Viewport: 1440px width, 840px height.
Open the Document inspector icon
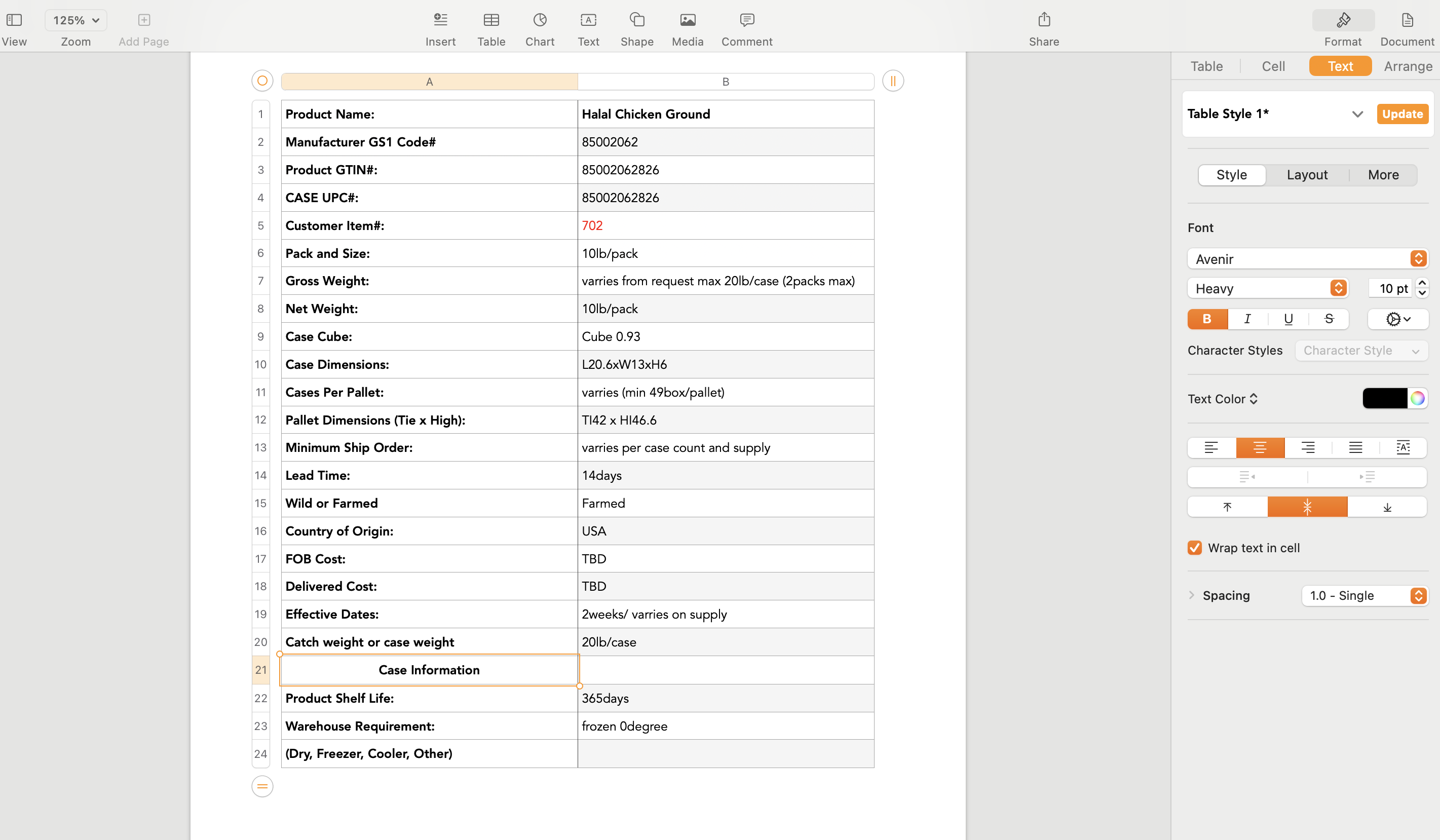tap(1407, 21)
